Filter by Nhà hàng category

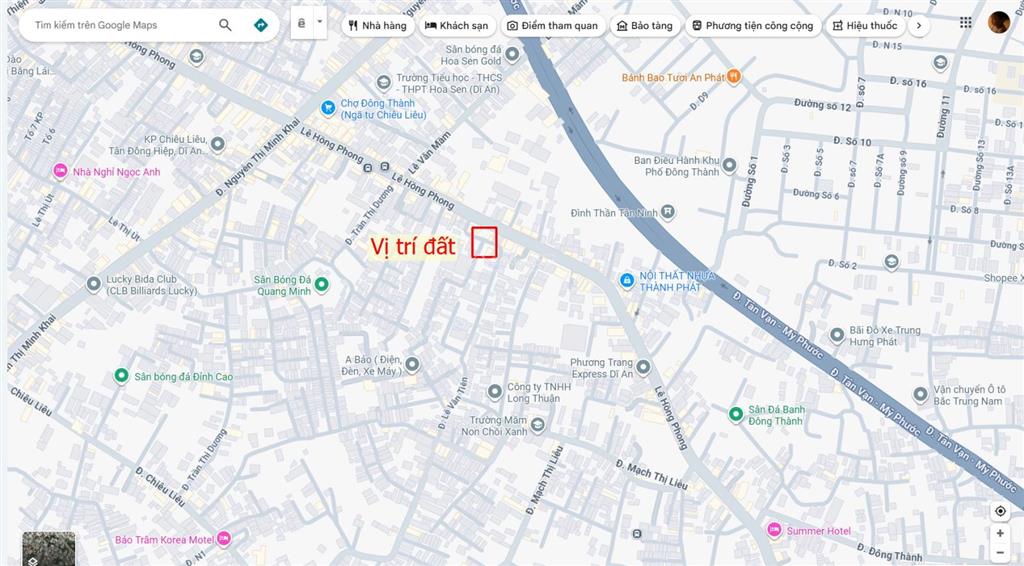(377, 25)
